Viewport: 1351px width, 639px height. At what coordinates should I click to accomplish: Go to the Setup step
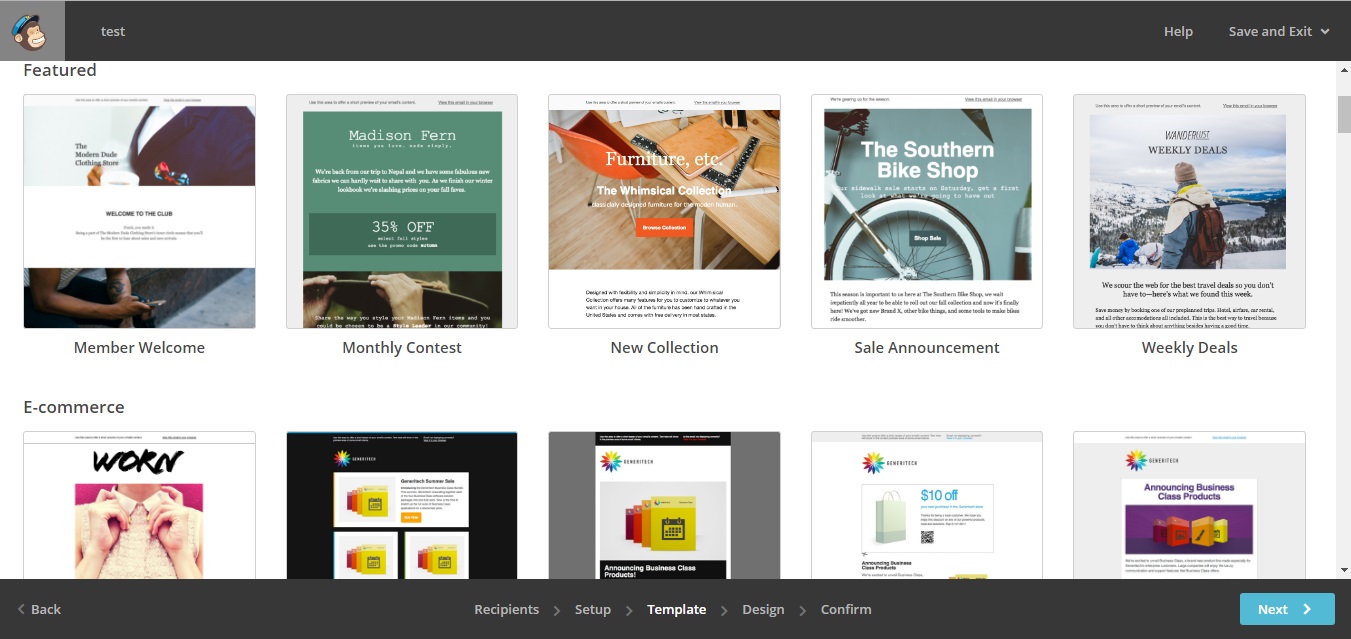592,609
